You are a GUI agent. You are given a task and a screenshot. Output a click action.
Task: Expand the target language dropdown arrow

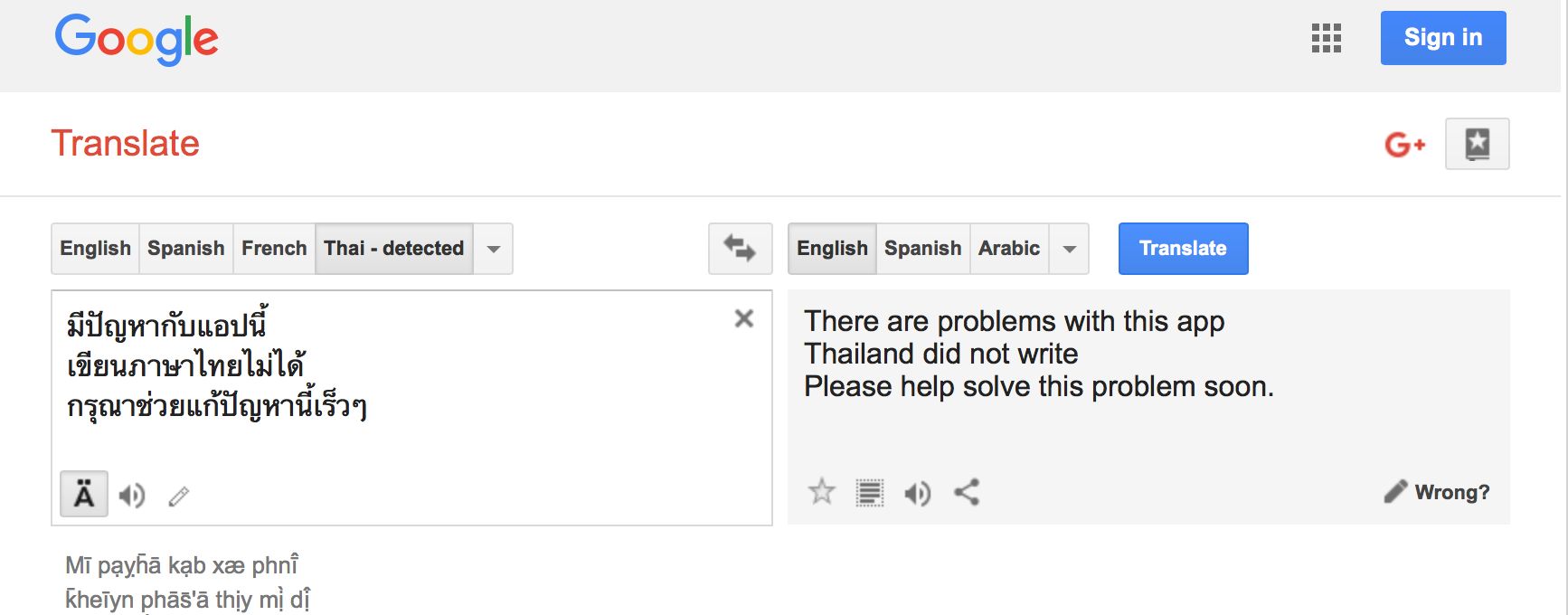click(x=1070, y=249)
